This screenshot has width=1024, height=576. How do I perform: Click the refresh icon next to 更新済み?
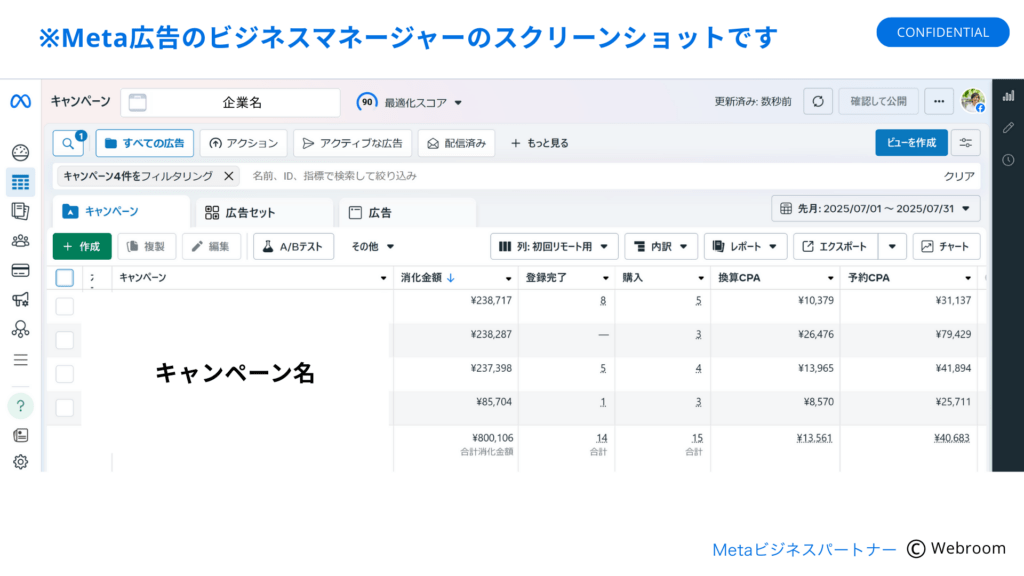pyautogui.click(x=818, y=101)
